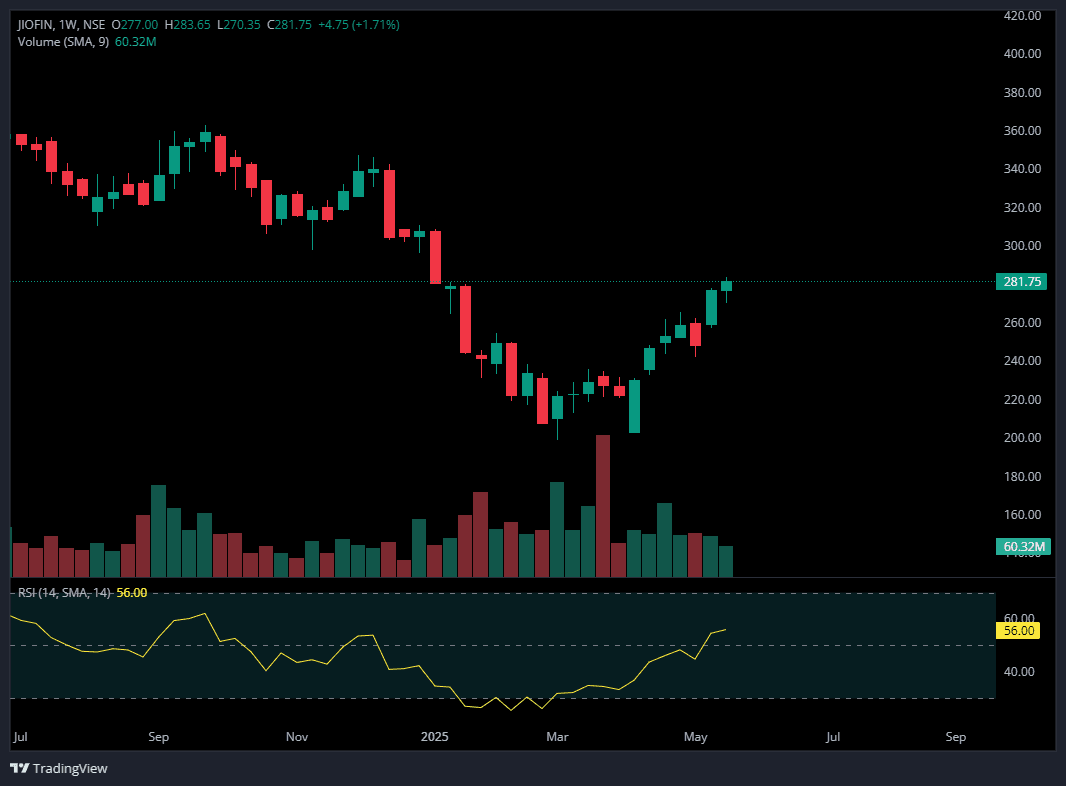Click the 200.00 price axis label

pyautogui.click(x=1022, y=438)
